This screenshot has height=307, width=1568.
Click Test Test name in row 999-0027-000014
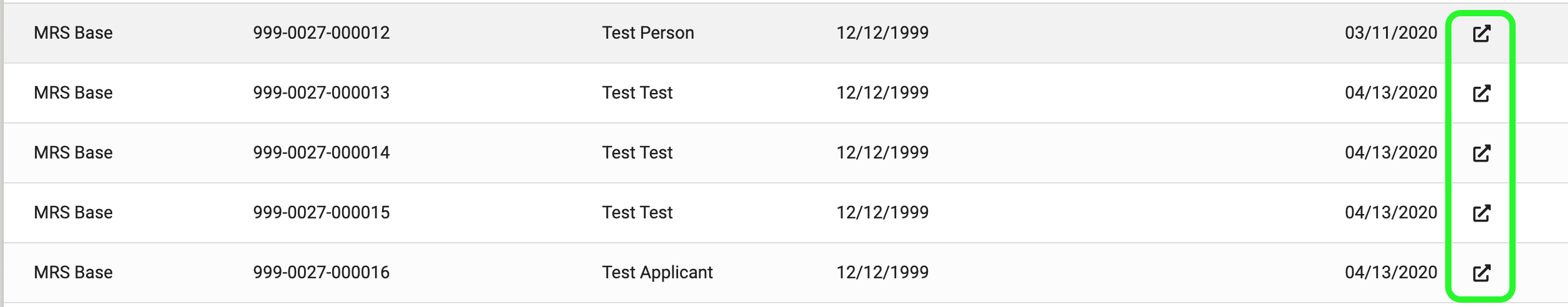[637, 152]
